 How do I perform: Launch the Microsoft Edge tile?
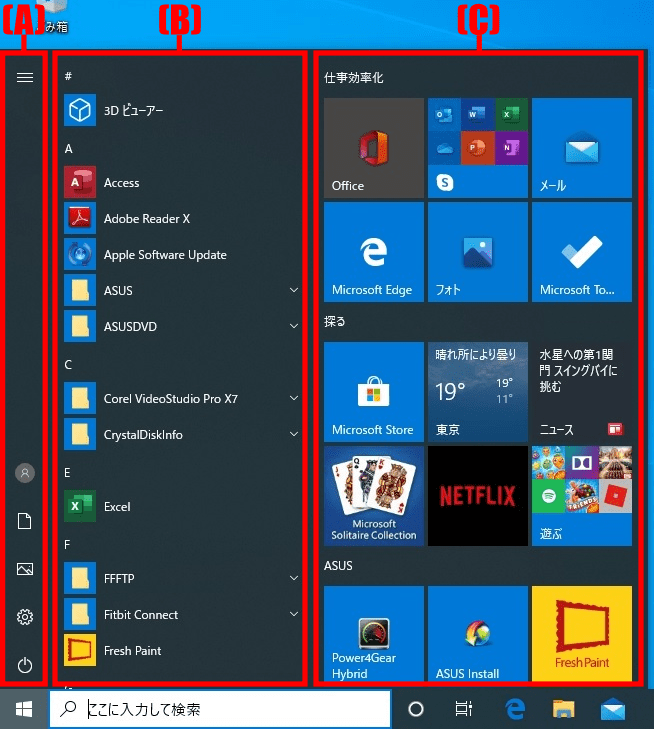[x=374, y=252]
